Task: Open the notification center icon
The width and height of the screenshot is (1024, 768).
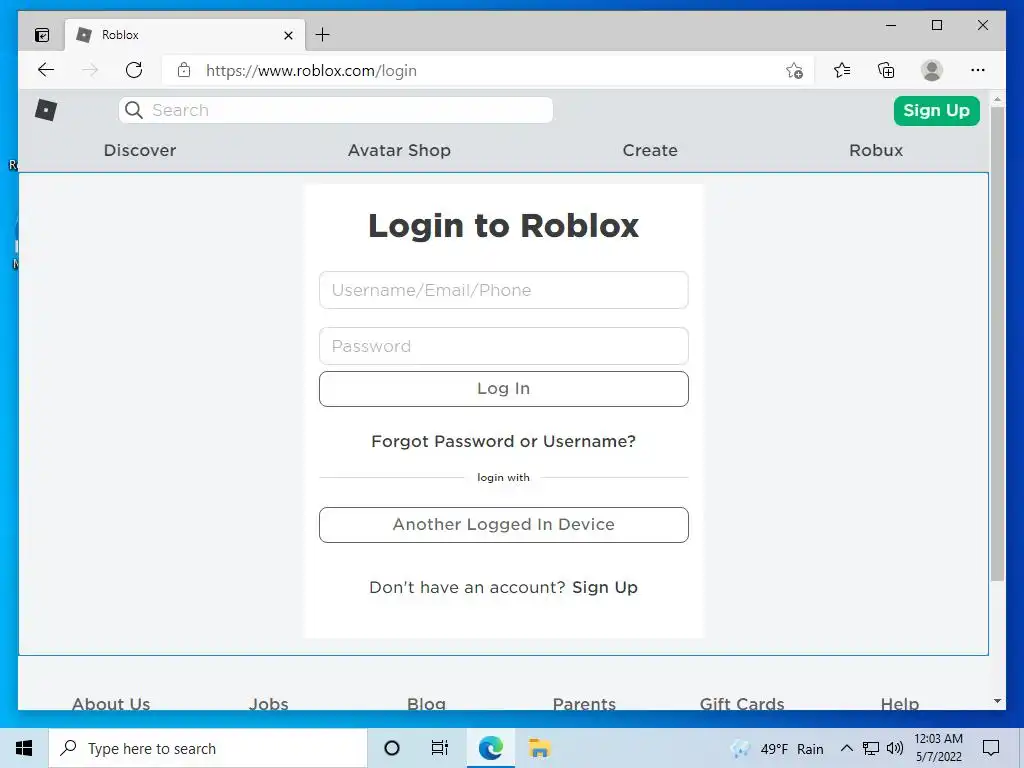Action: [x=991, y=748]
